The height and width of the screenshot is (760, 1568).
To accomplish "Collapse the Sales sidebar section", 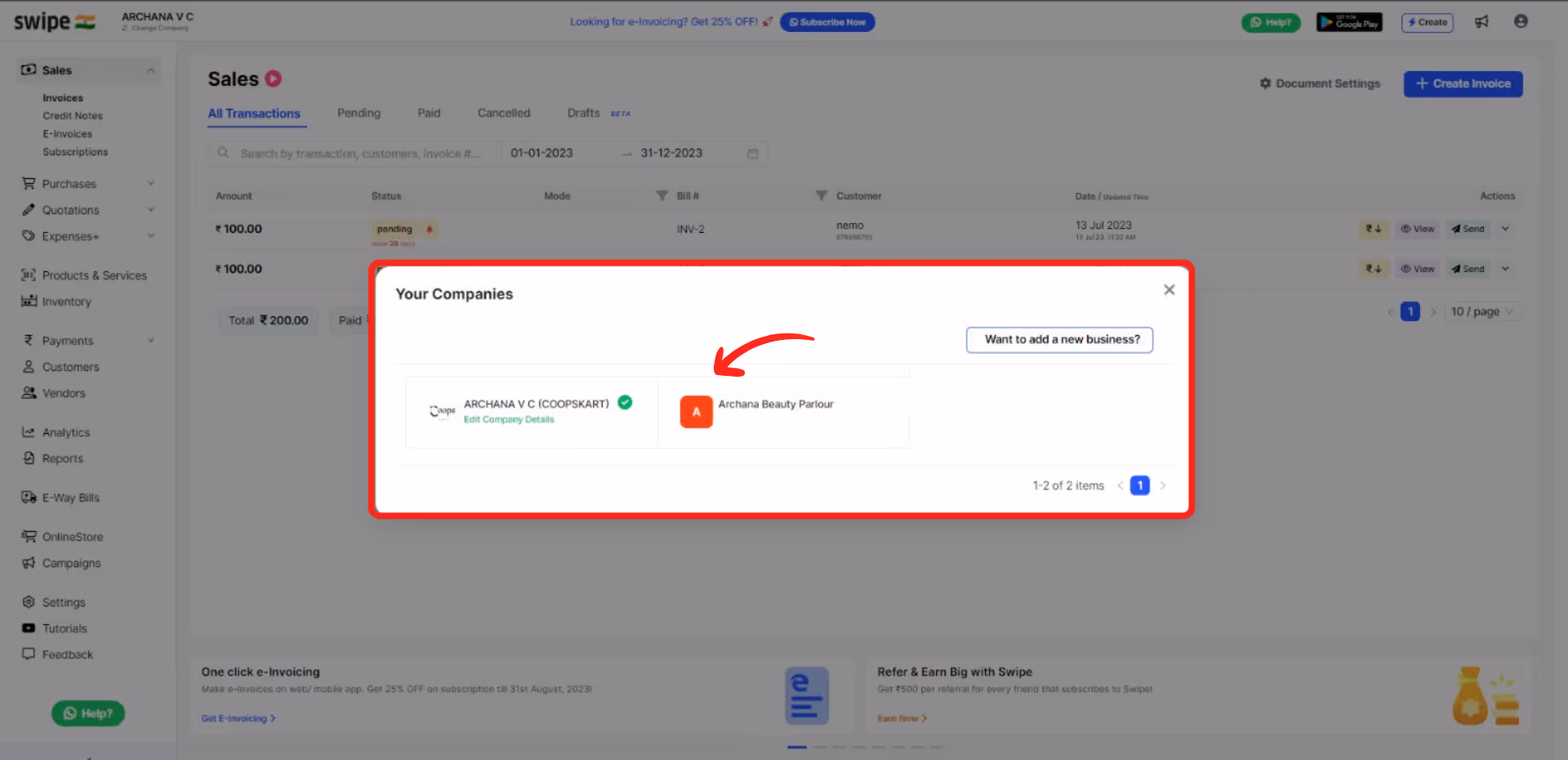I will pyautogui.click(x=151, y=70).
